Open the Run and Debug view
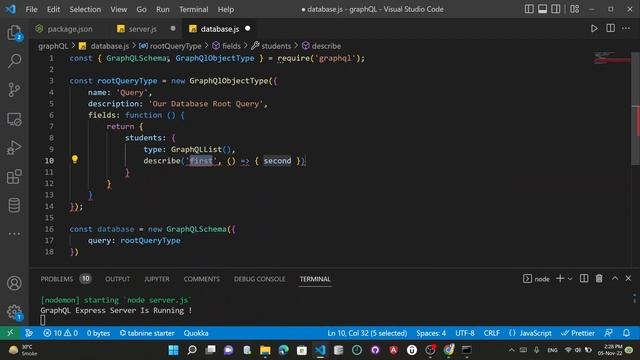This screenshot has height=360, width=640. [14, 148]
